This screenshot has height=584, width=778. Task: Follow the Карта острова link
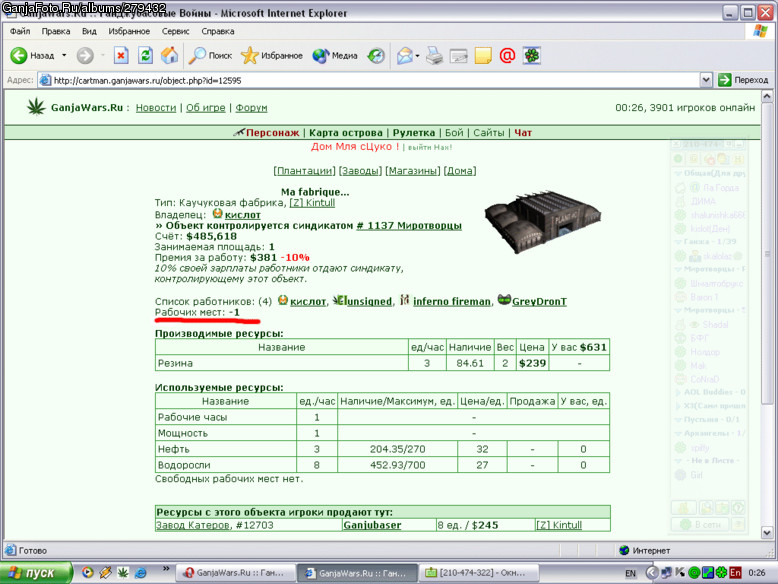click(346, 132)
